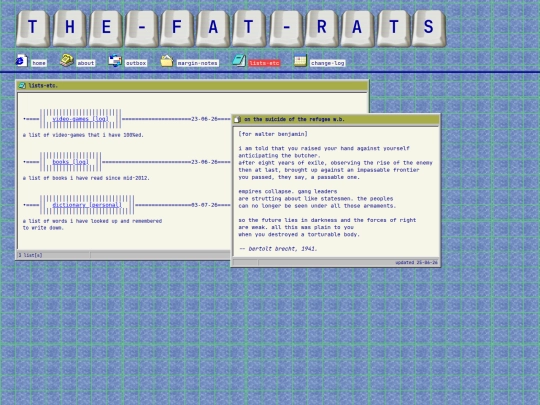Click the lists-etc. window title bar
The width and height of the screenshot is (540, 405).
pos(193,86)
